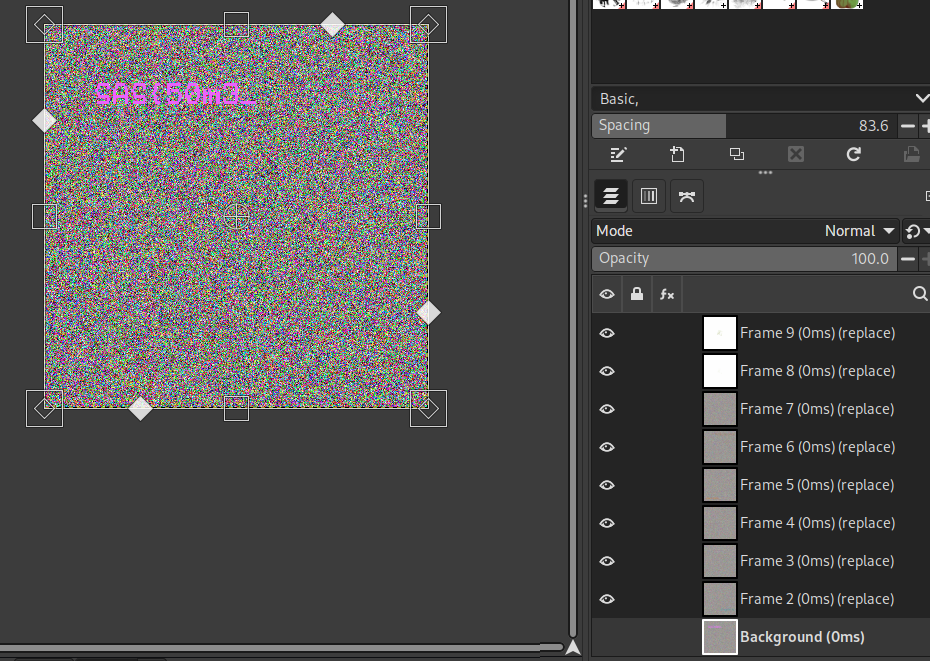The image size is (930, 661).
Task: Hide the Frame 8 layer
Action: [607, 371]
